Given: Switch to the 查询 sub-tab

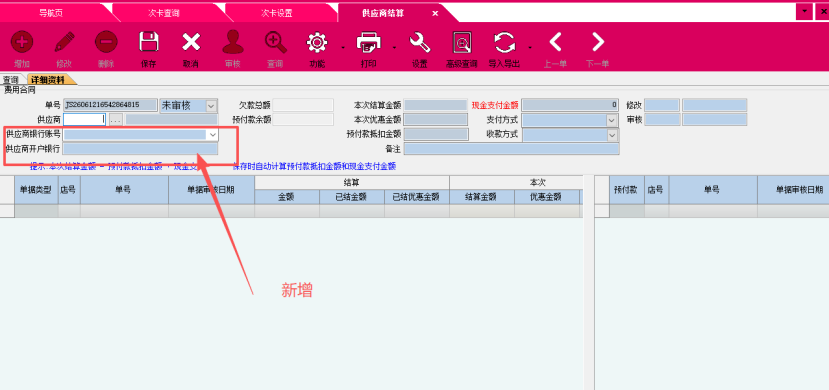Looking at the screenshot, I should (x=11, y=80).
